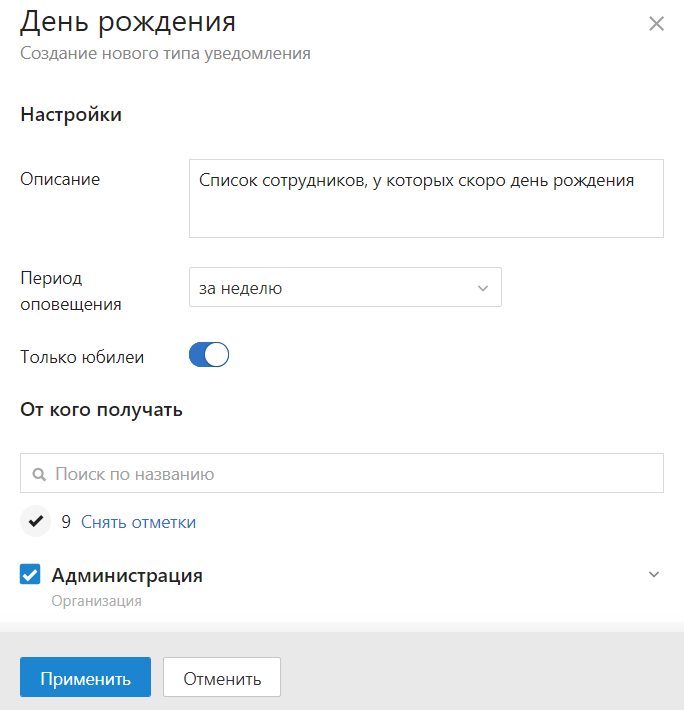Uncheck the Администрация checkbox
This screenshot has height=710, width=684.
point(30,574)
